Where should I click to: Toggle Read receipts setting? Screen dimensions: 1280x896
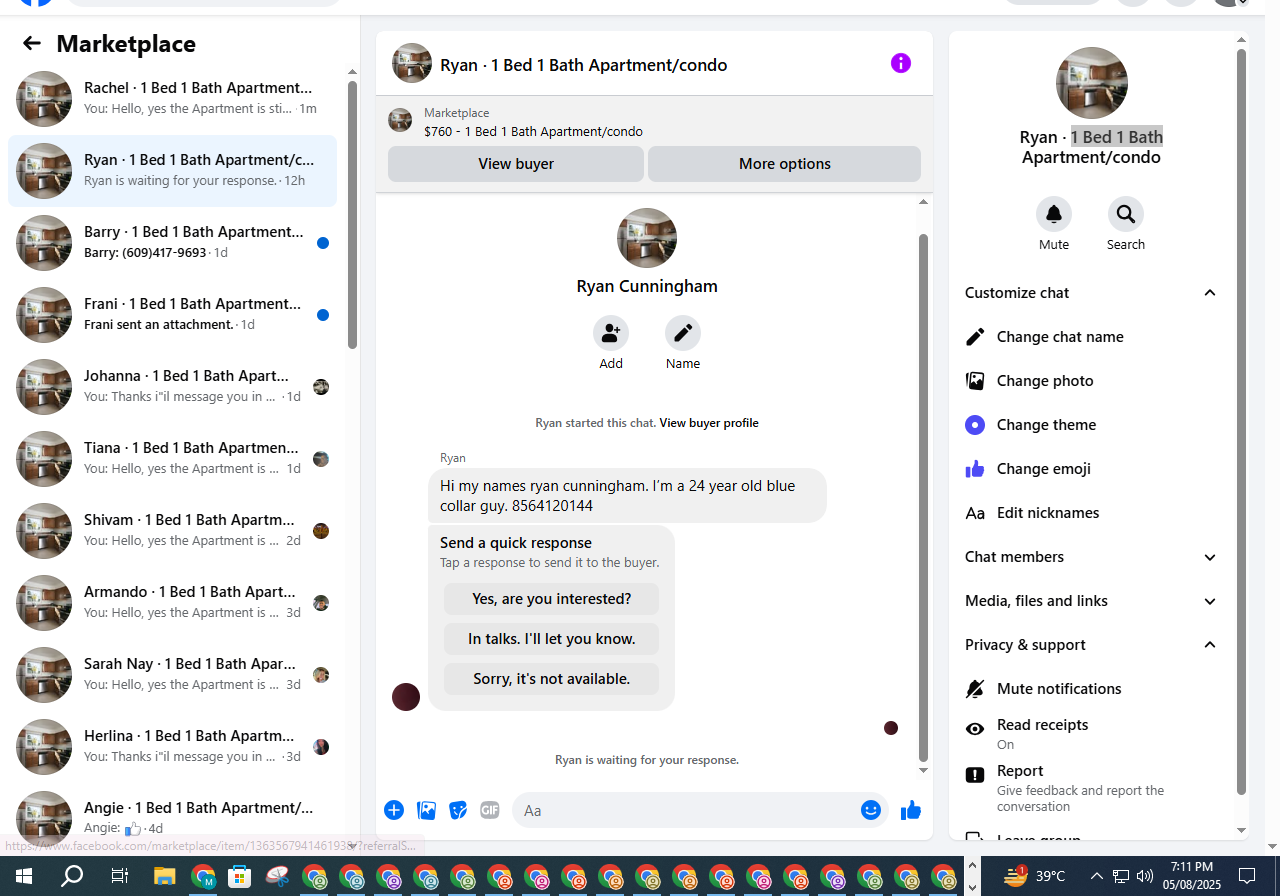pos(1091,733)
